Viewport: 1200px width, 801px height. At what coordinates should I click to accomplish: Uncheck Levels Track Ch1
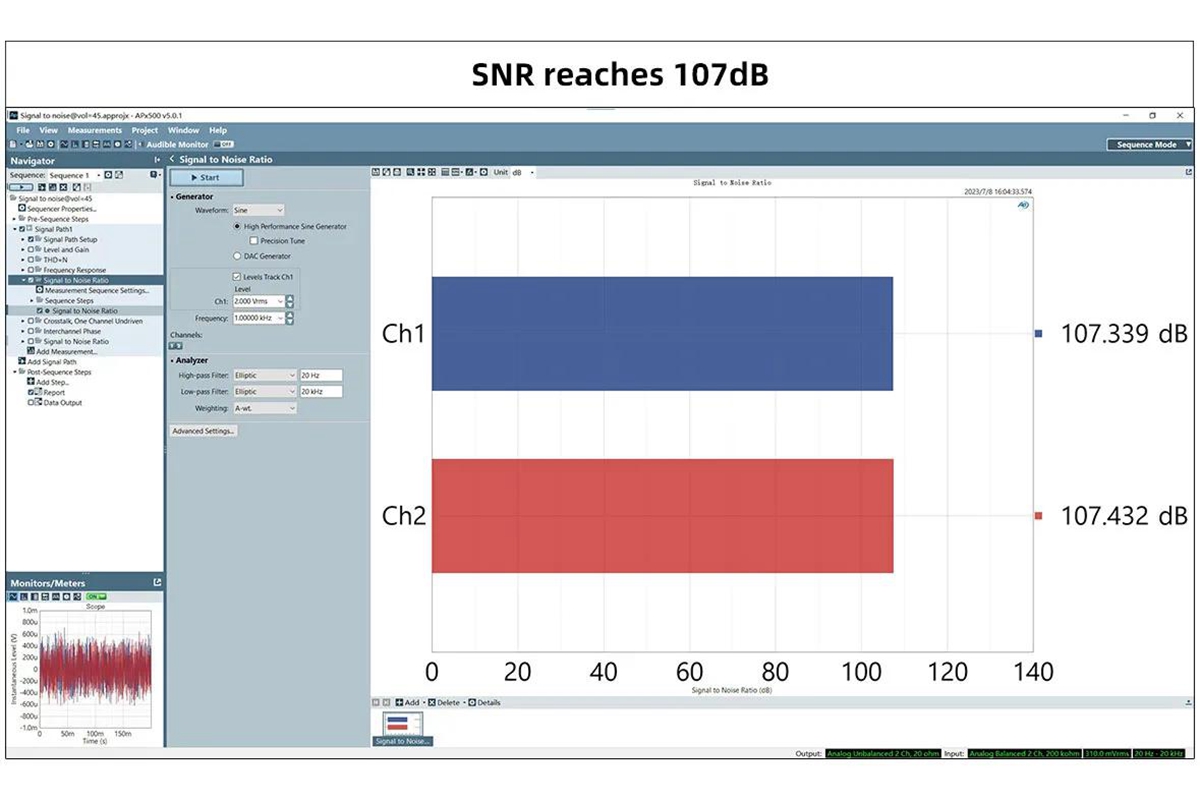(237, 277)
